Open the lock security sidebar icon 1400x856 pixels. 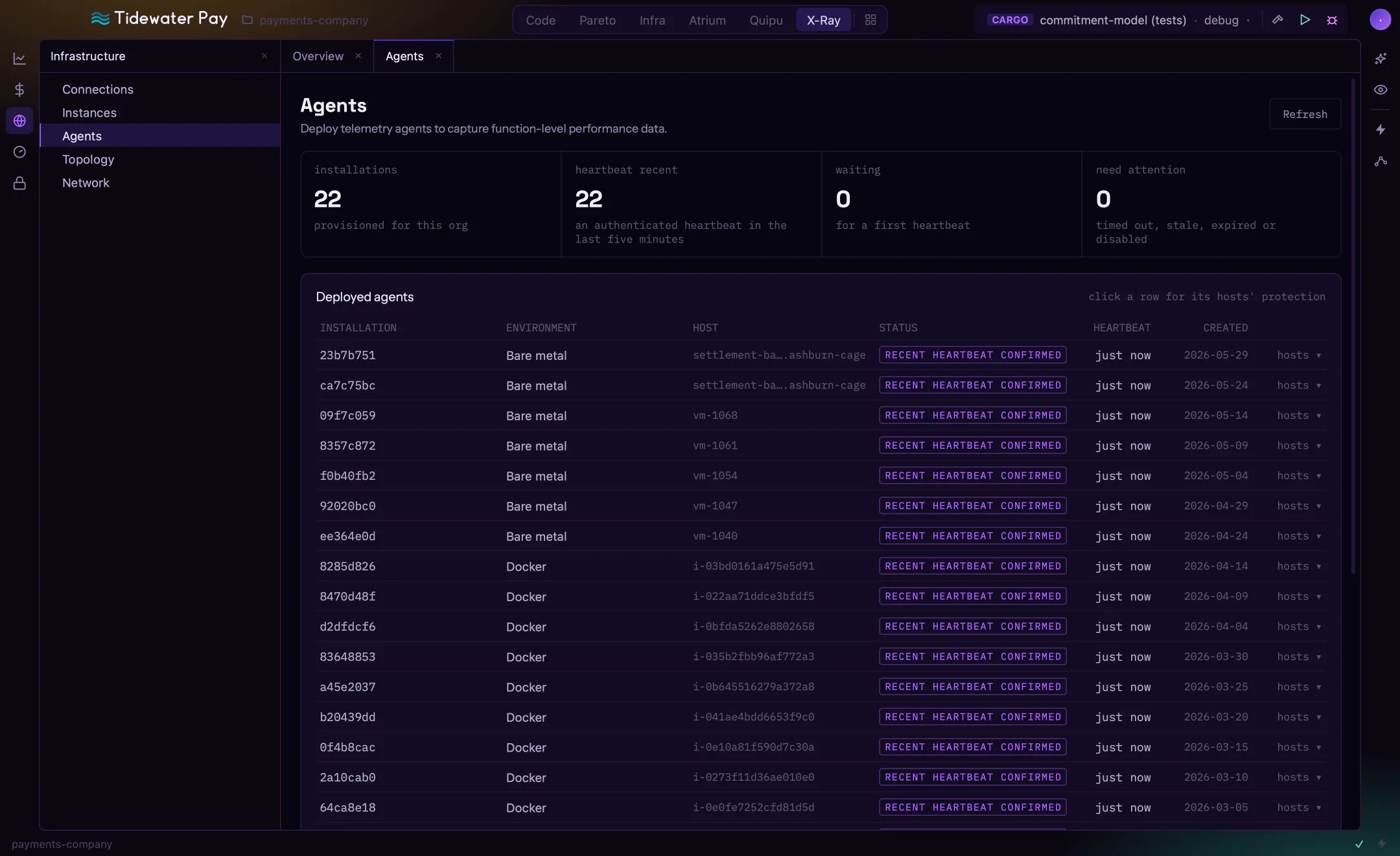click(19, 183)
